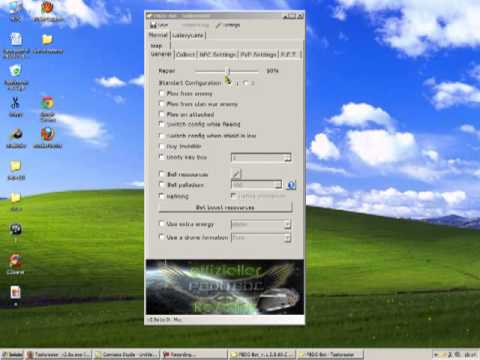
Task: Open the white document icon under the computer icon
Action: [16, 39]
